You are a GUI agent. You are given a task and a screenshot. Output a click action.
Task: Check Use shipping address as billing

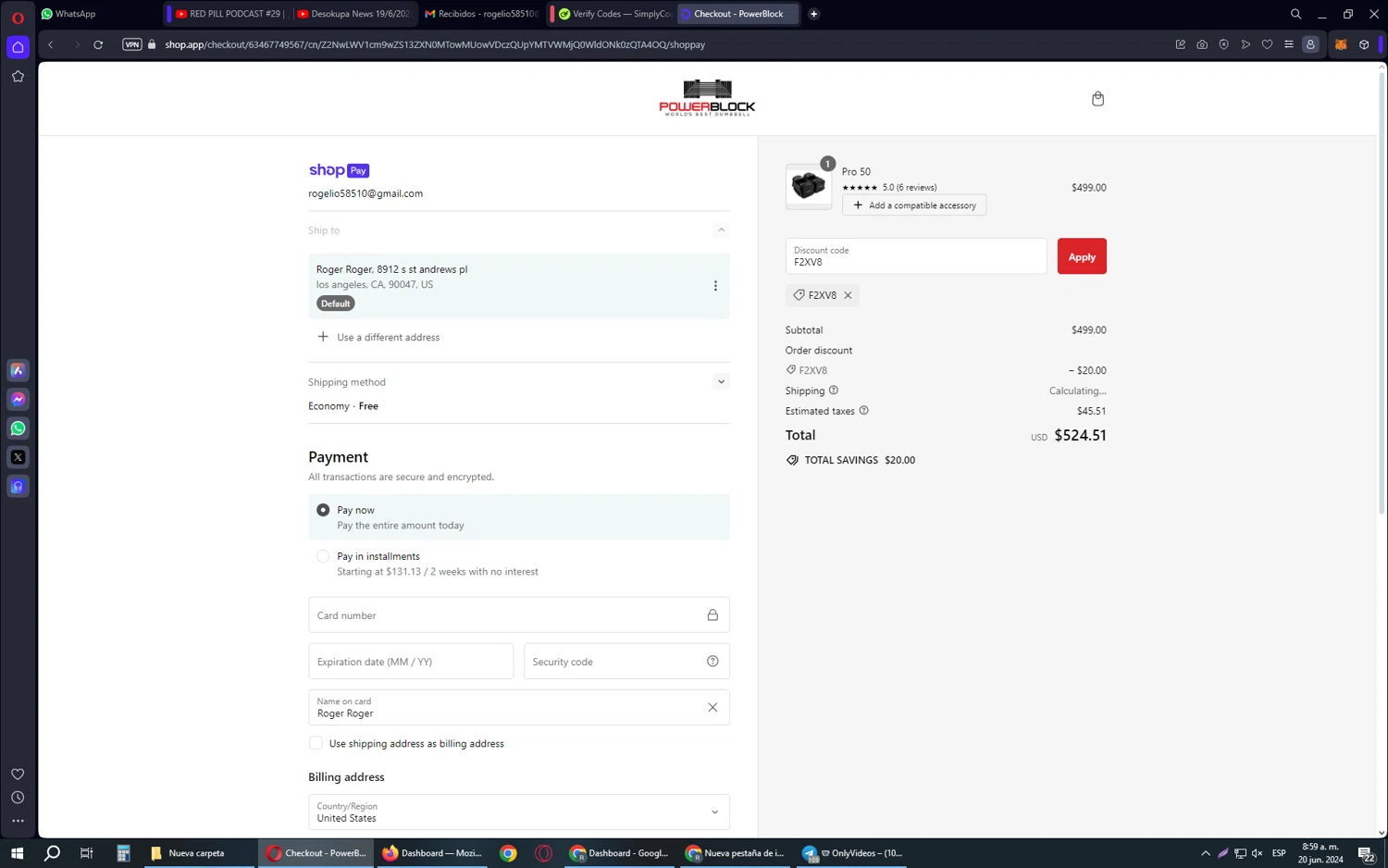point(316,743)
